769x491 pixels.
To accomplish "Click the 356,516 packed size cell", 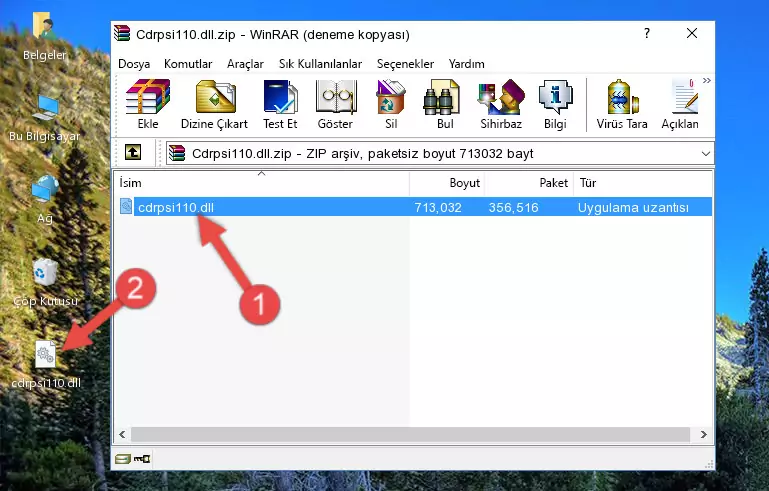I will (x=513, y=207).
